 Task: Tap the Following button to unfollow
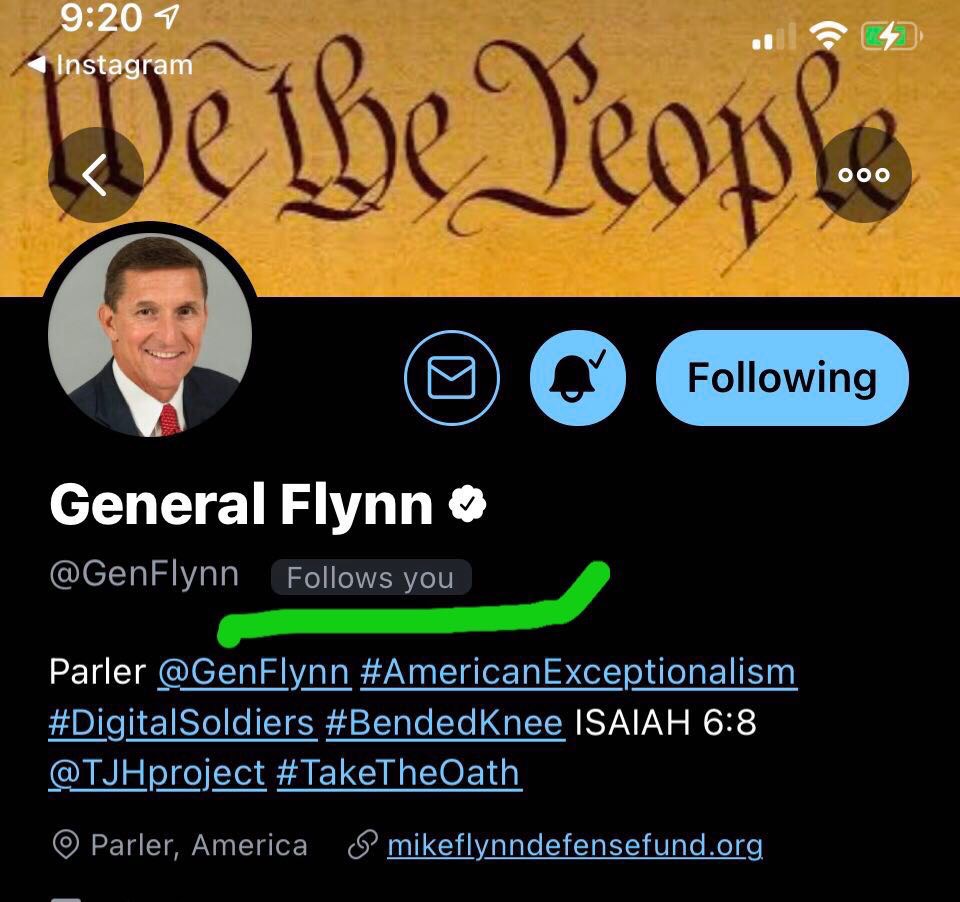(x=782, y=378)
